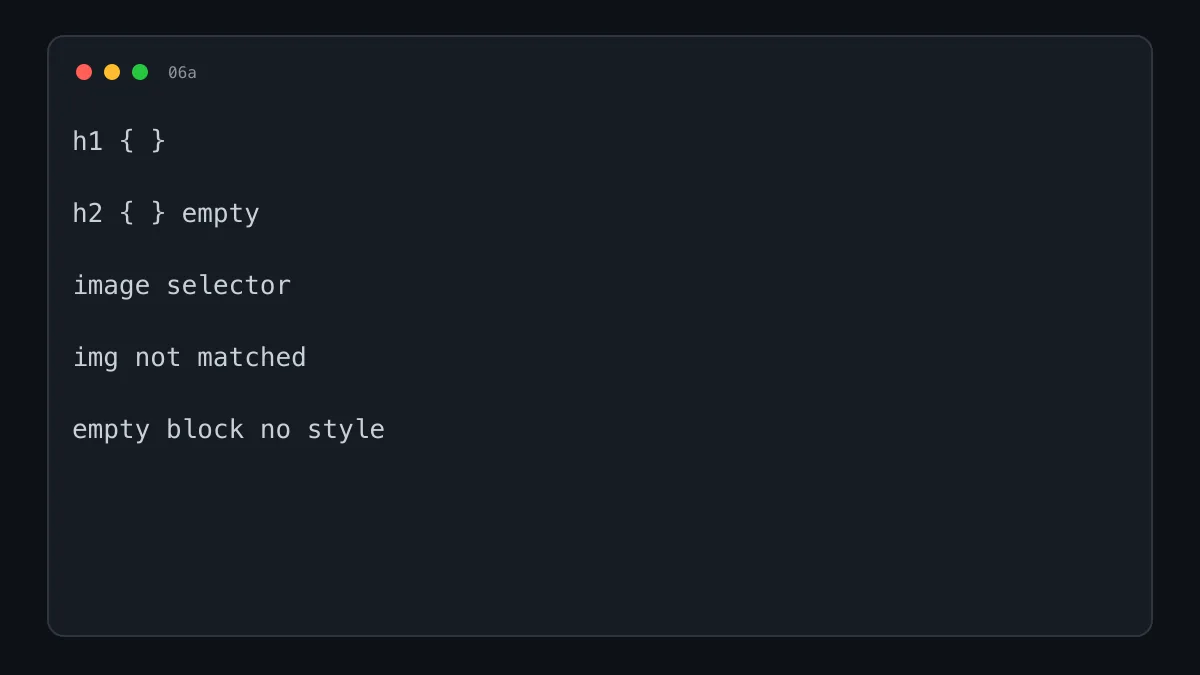Click the word image
This screenshot has width=1200, height=675.
111,286
